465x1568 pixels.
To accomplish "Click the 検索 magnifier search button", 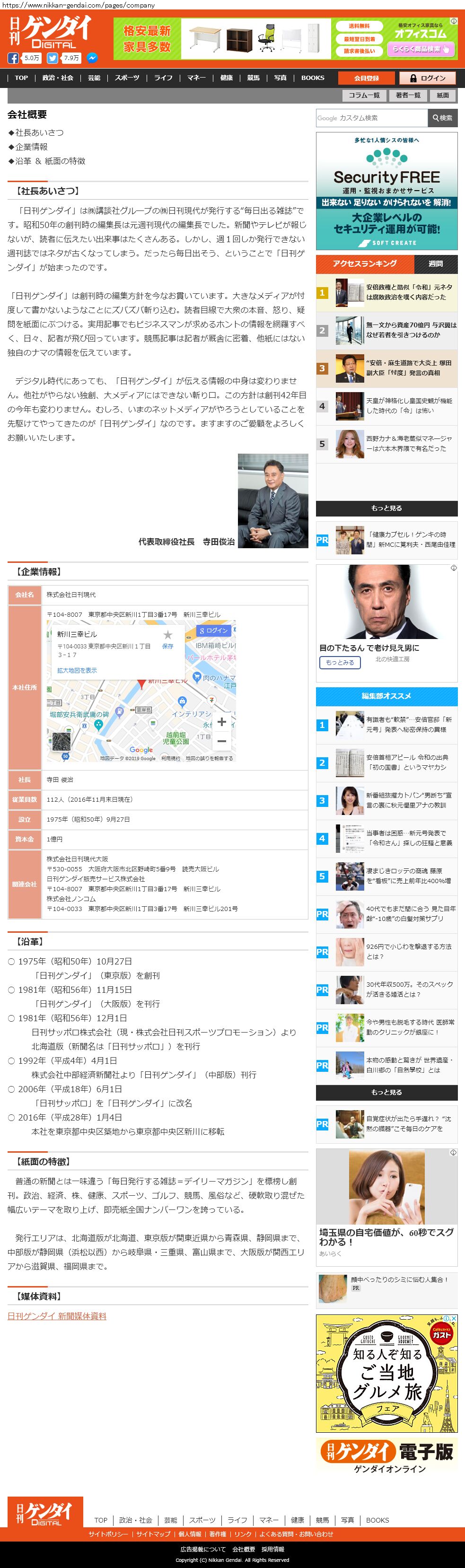I will (442, 118).
